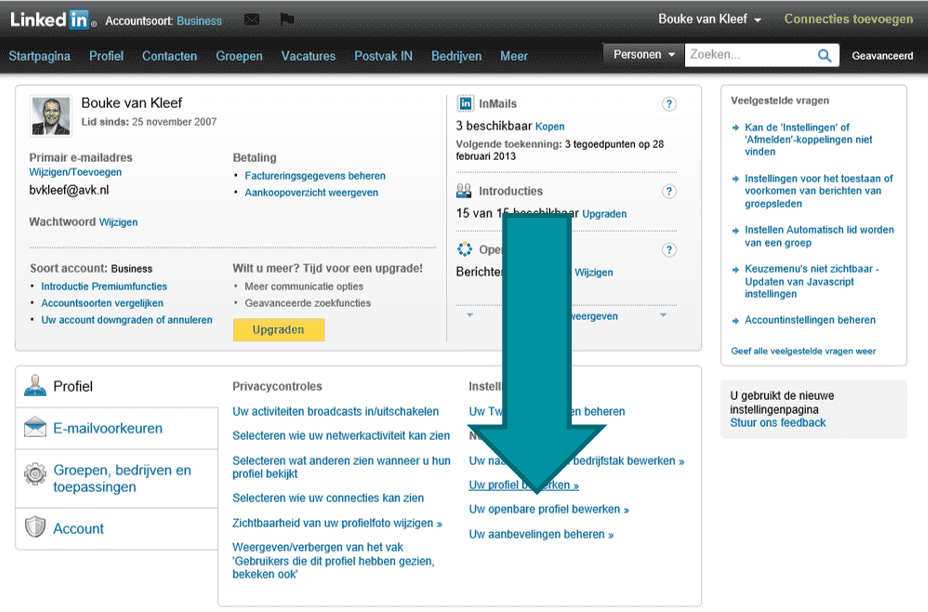
Task: Click the gear icon beside Groepen, bedrijven
Action: tap(35, 474)
